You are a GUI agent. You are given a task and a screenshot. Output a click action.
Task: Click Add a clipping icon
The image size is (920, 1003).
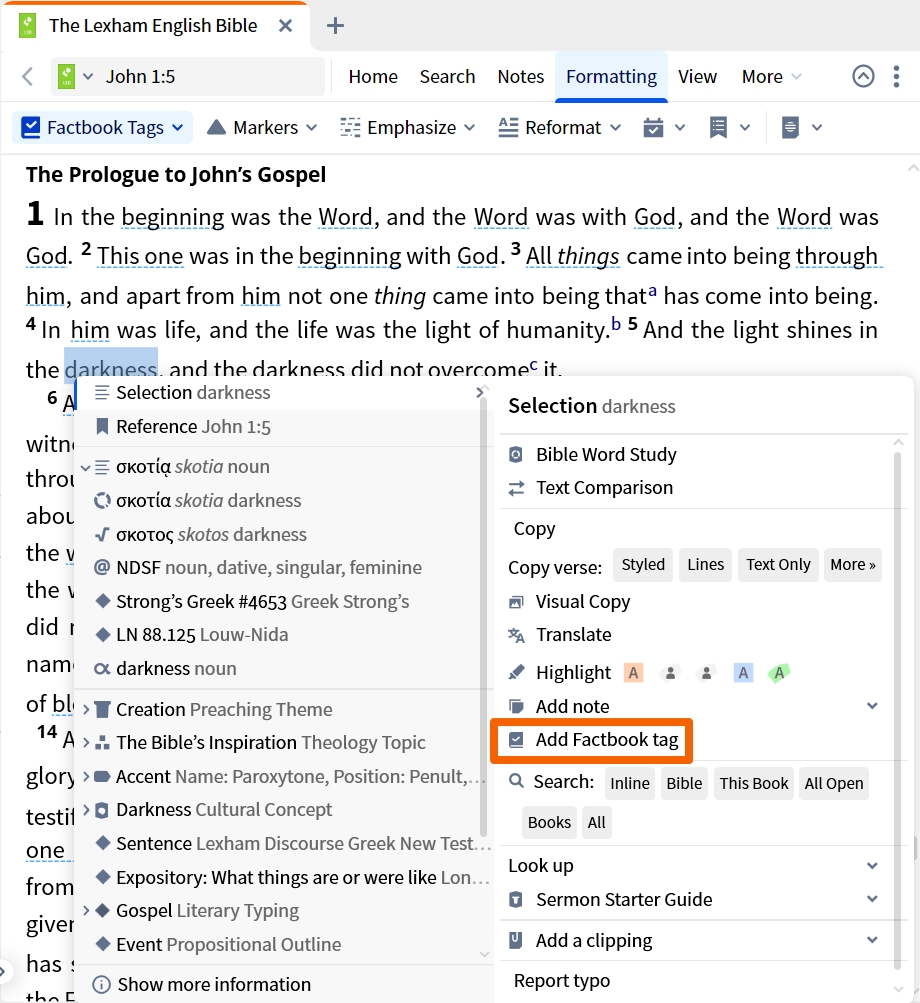pos(516,940)
